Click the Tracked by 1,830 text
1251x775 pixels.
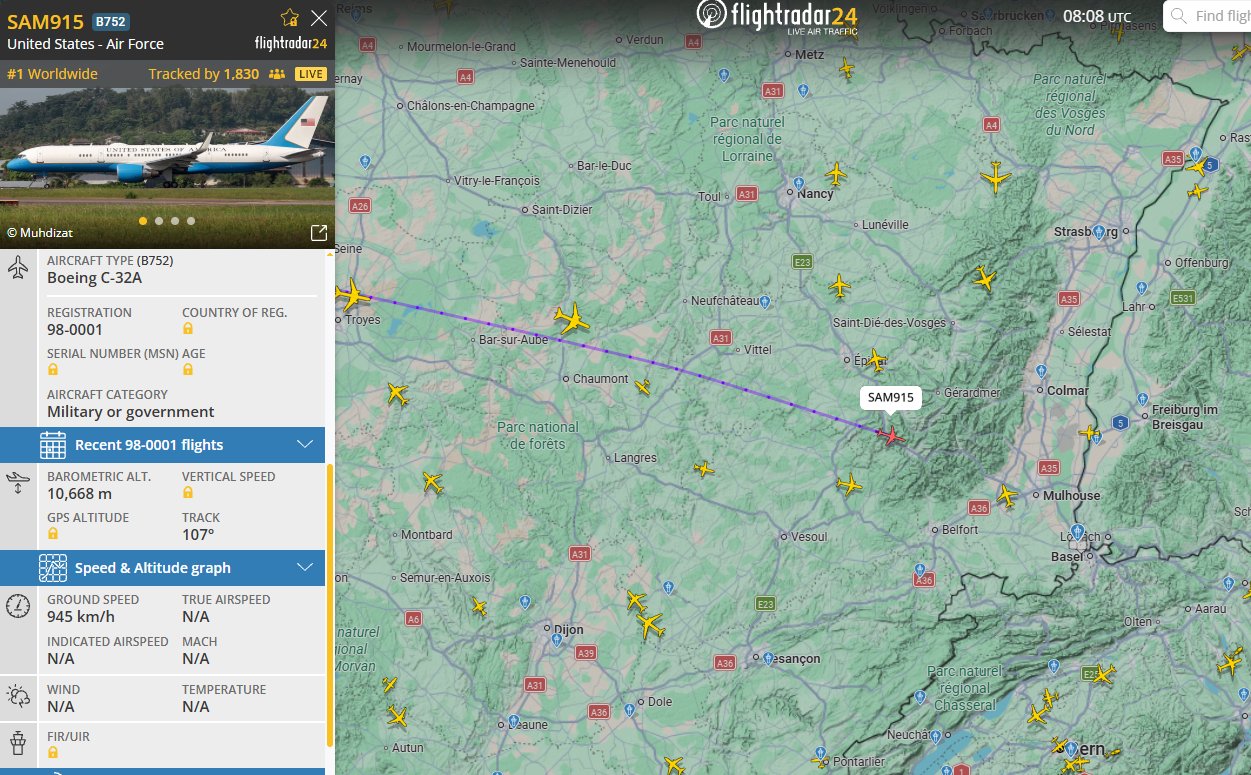pyautogui.click(x=203, y=74)
